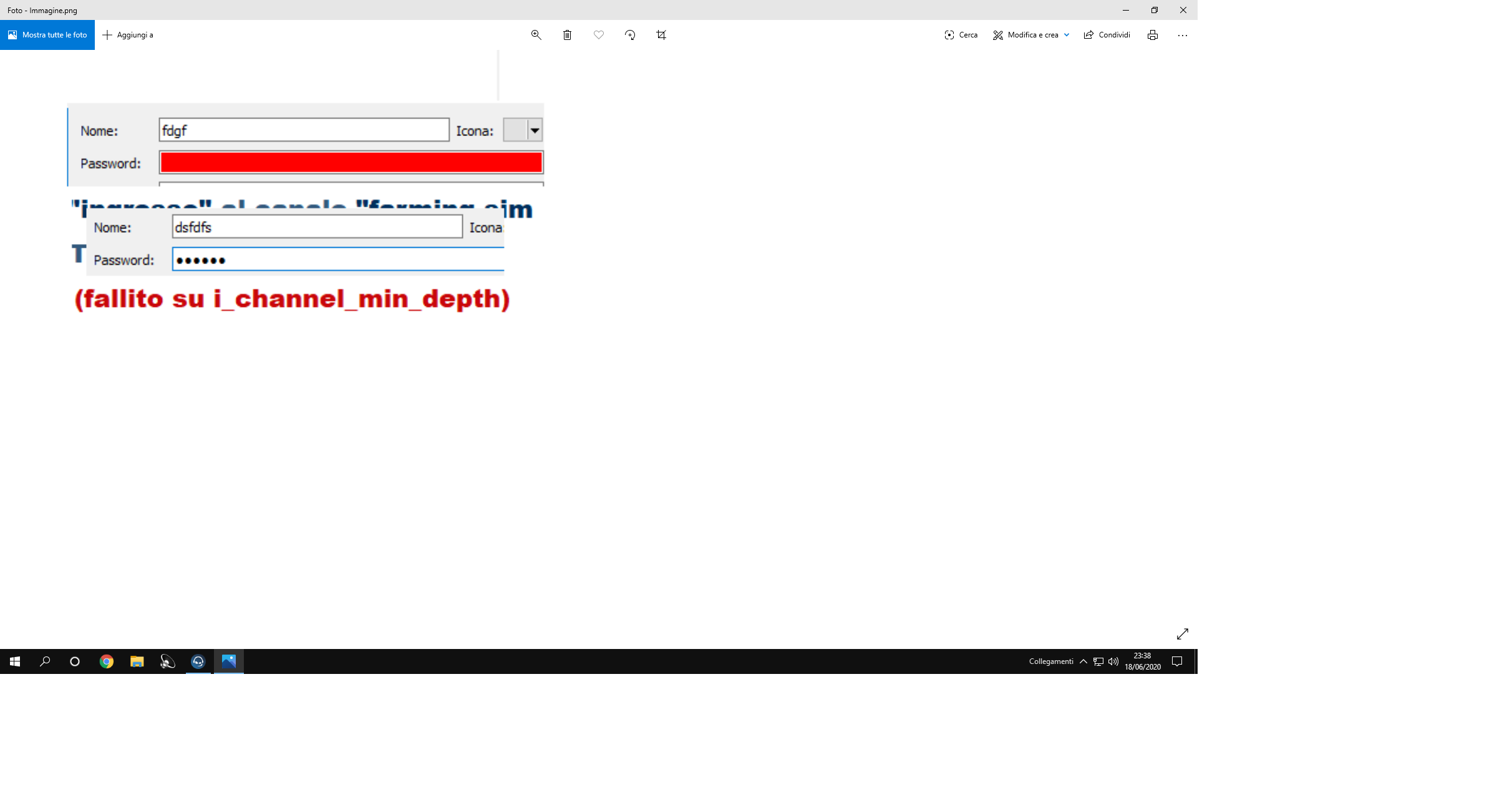Enter fullscreen with diagonal arrows icon

coord(1182,634)
